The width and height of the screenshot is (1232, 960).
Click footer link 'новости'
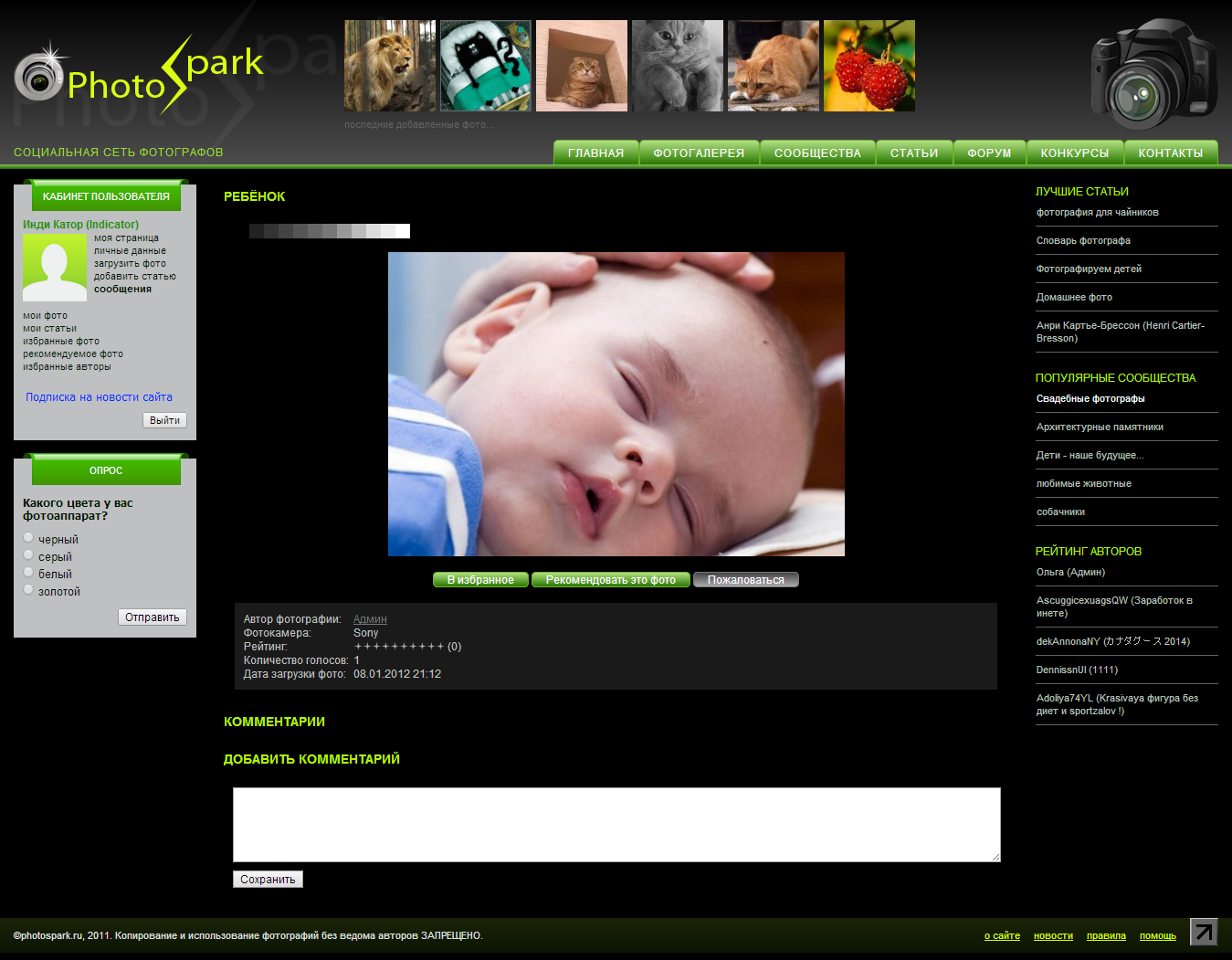(1053, 935)
